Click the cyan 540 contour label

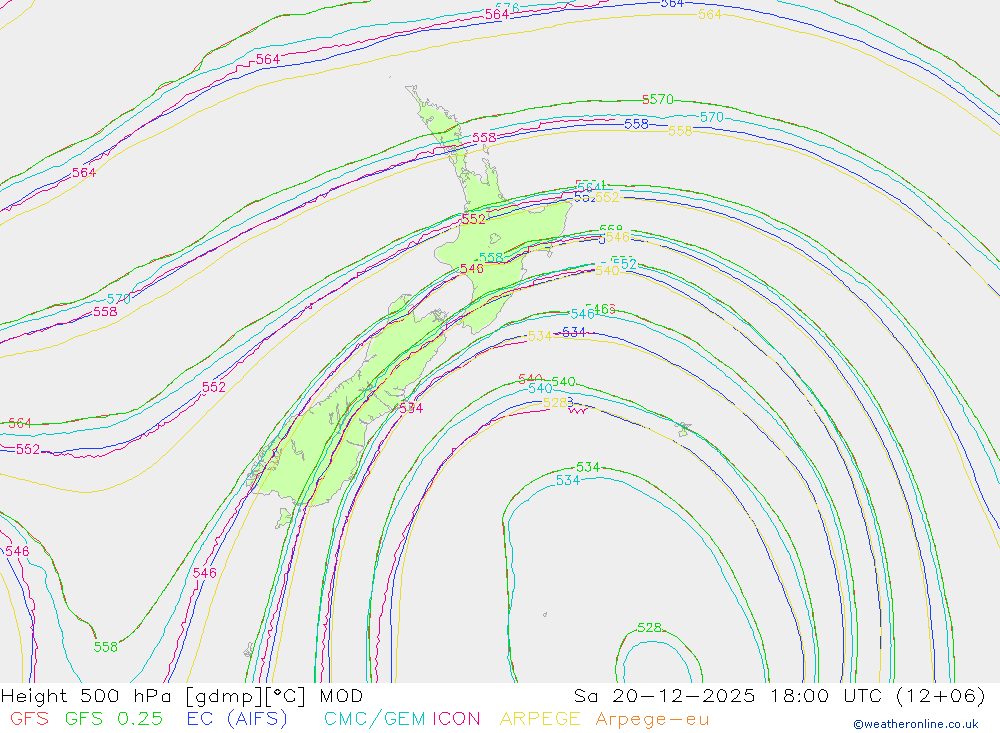(540, 388)
